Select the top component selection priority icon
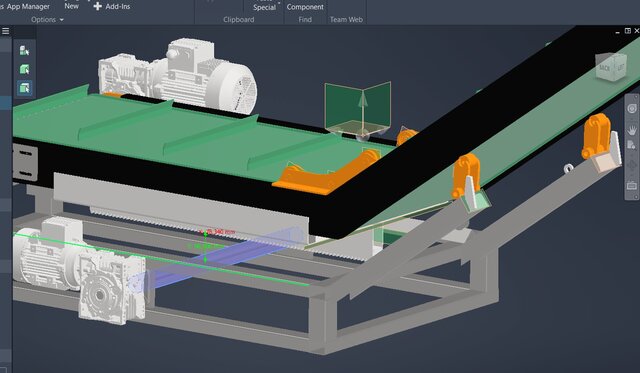The width and height of the screenshot is (640, 373). point(24,50)
